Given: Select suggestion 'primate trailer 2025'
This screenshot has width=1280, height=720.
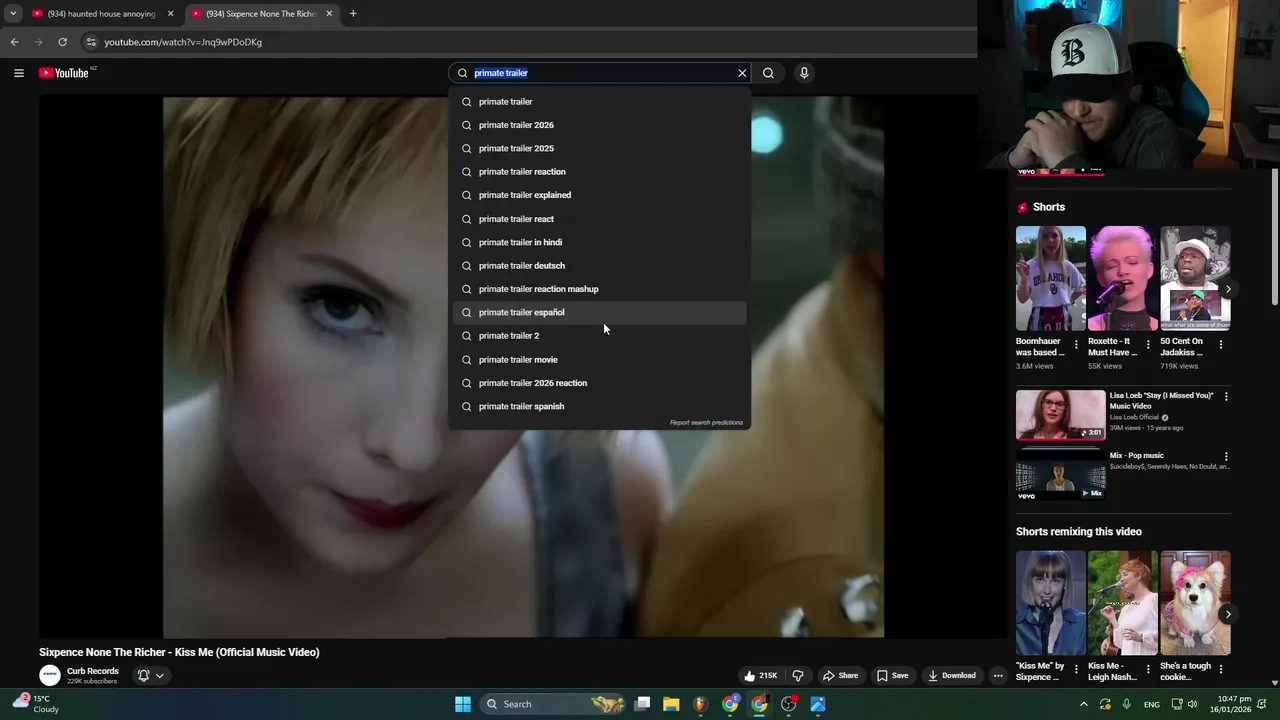Looking at the screenshot, I should click(599, 148).
